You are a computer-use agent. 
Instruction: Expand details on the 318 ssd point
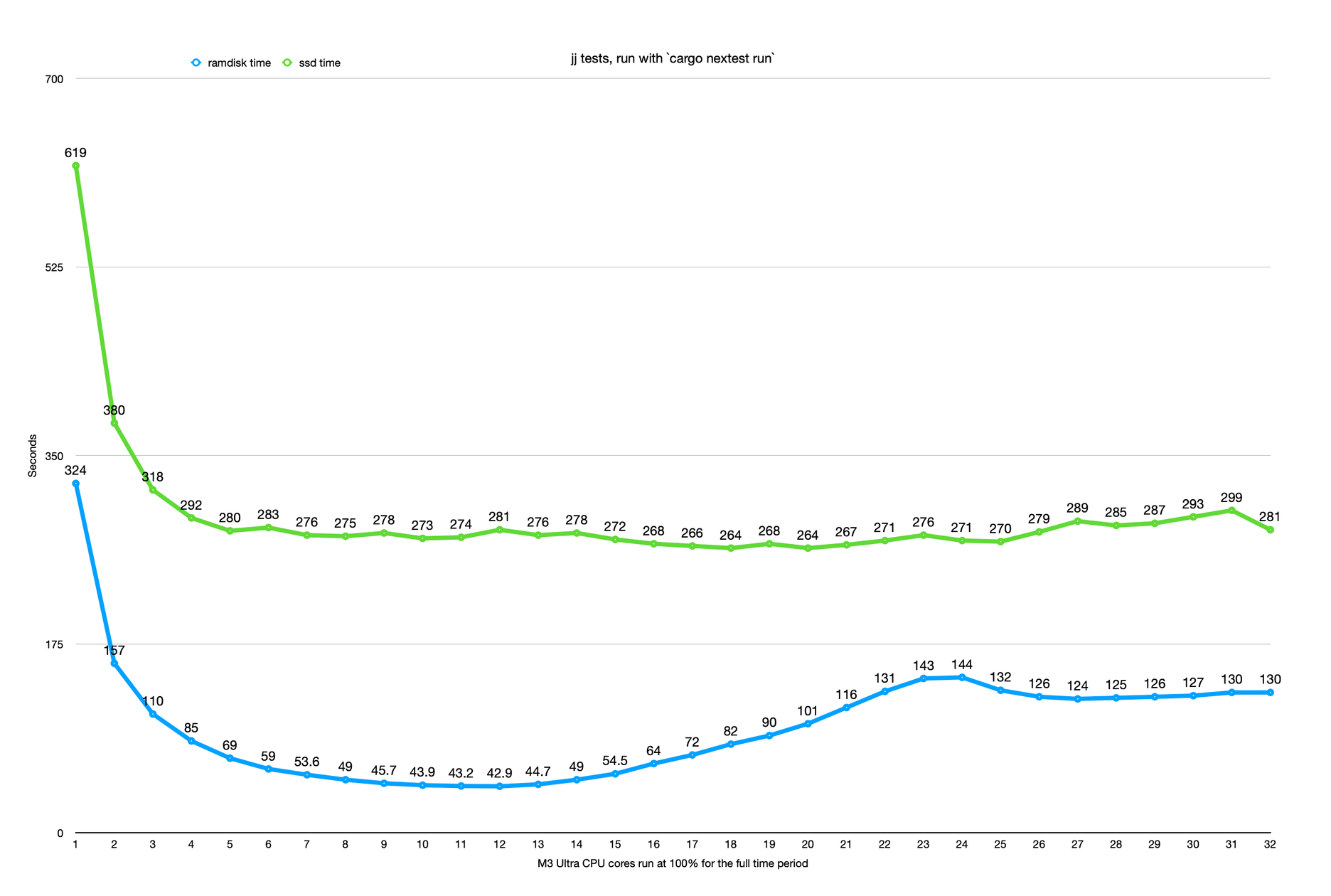(151, 489)
